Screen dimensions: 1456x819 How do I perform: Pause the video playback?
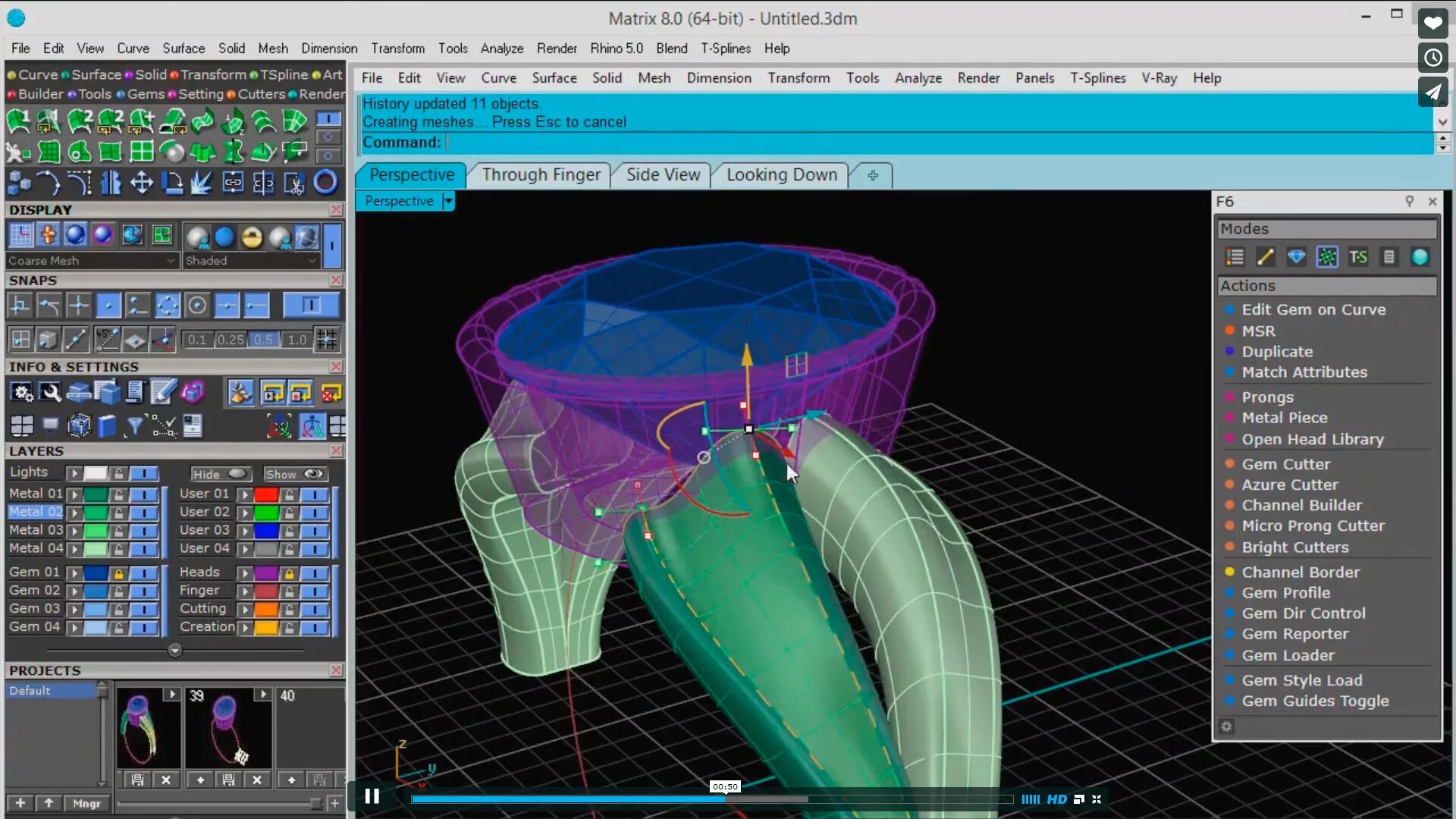(372, 796)
